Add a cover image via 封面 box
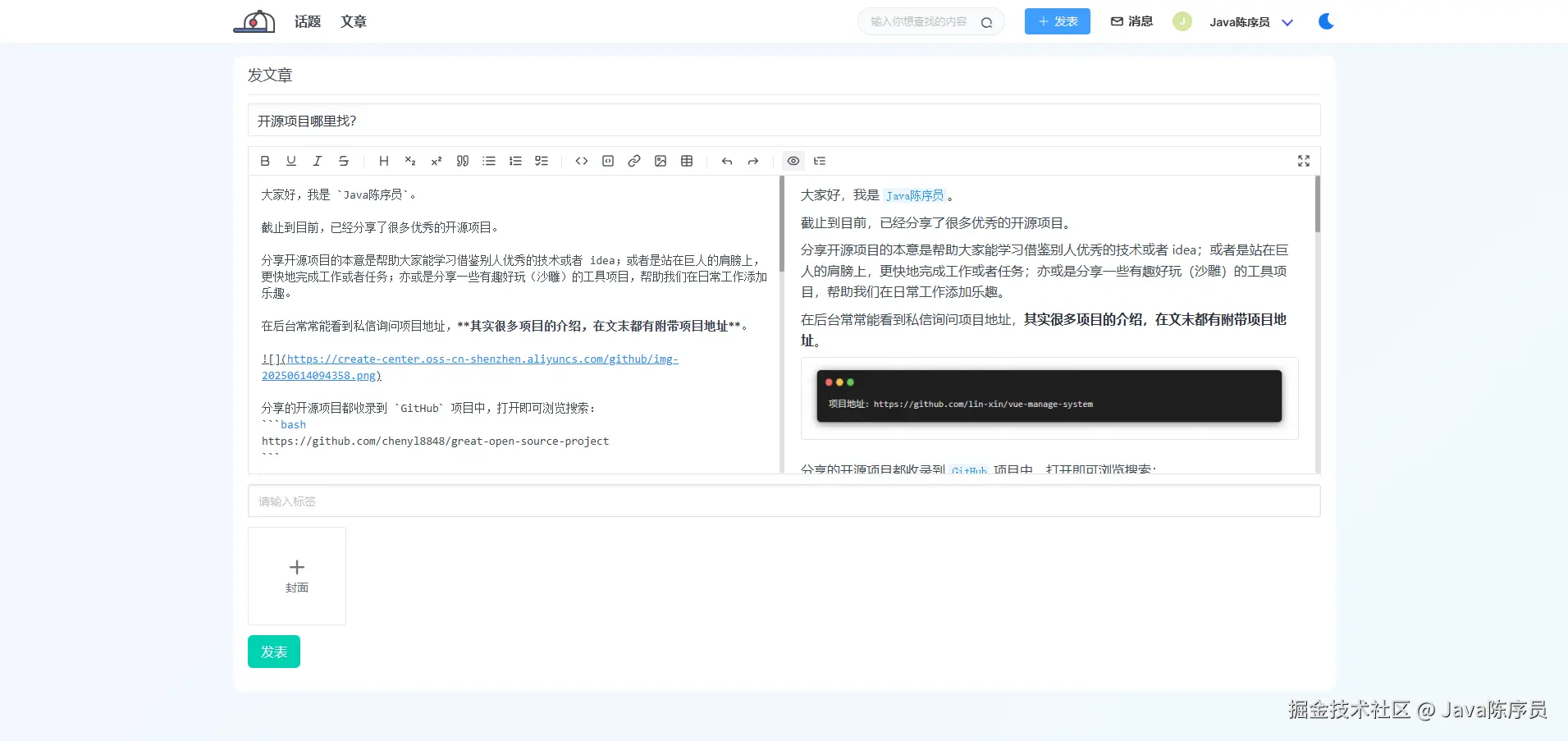Screen dimensions: 1568x741 point(297,576)
